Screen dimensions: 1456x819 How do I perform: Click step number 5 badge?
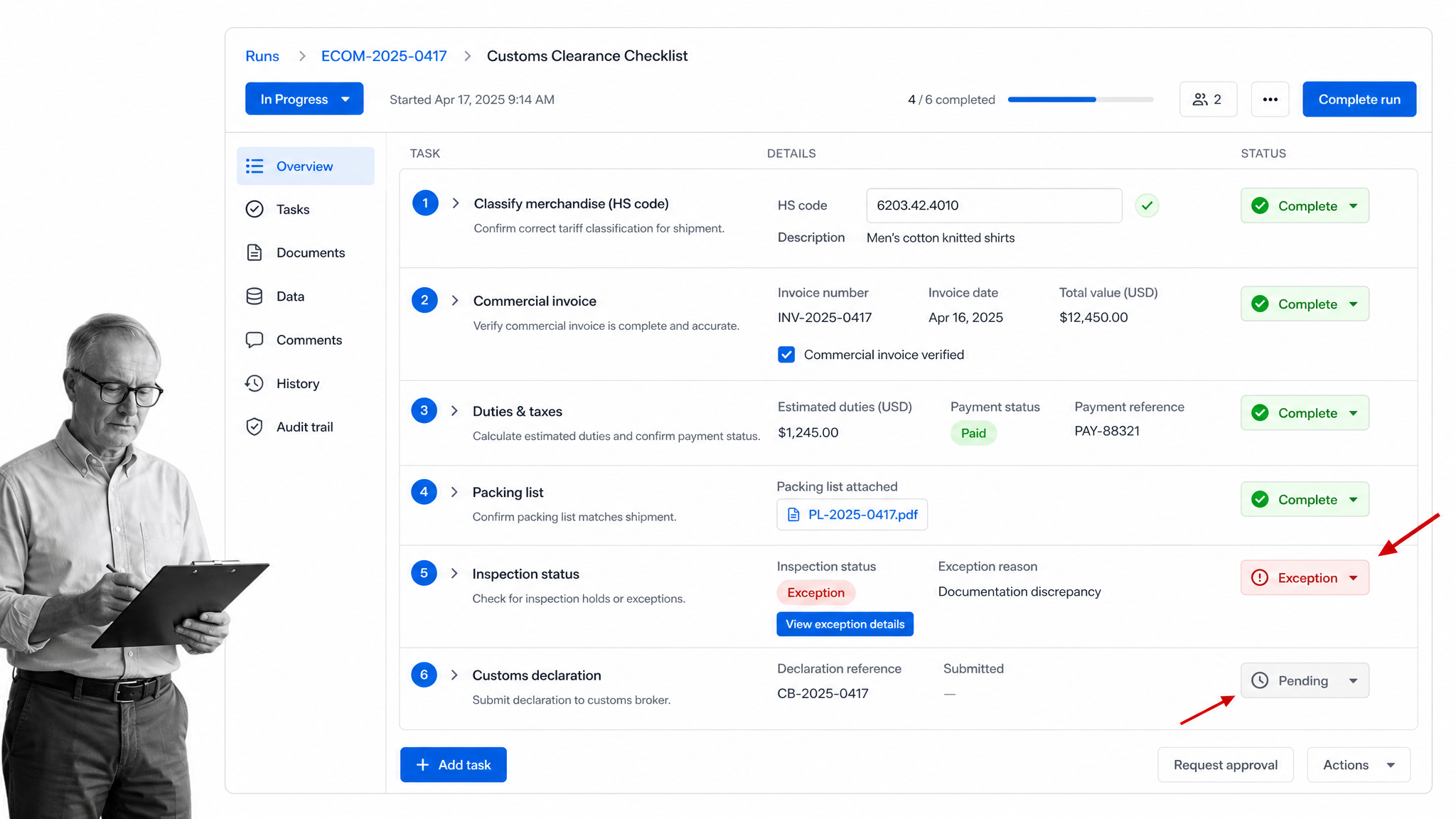pyautogui.click(x=424, y=573)
